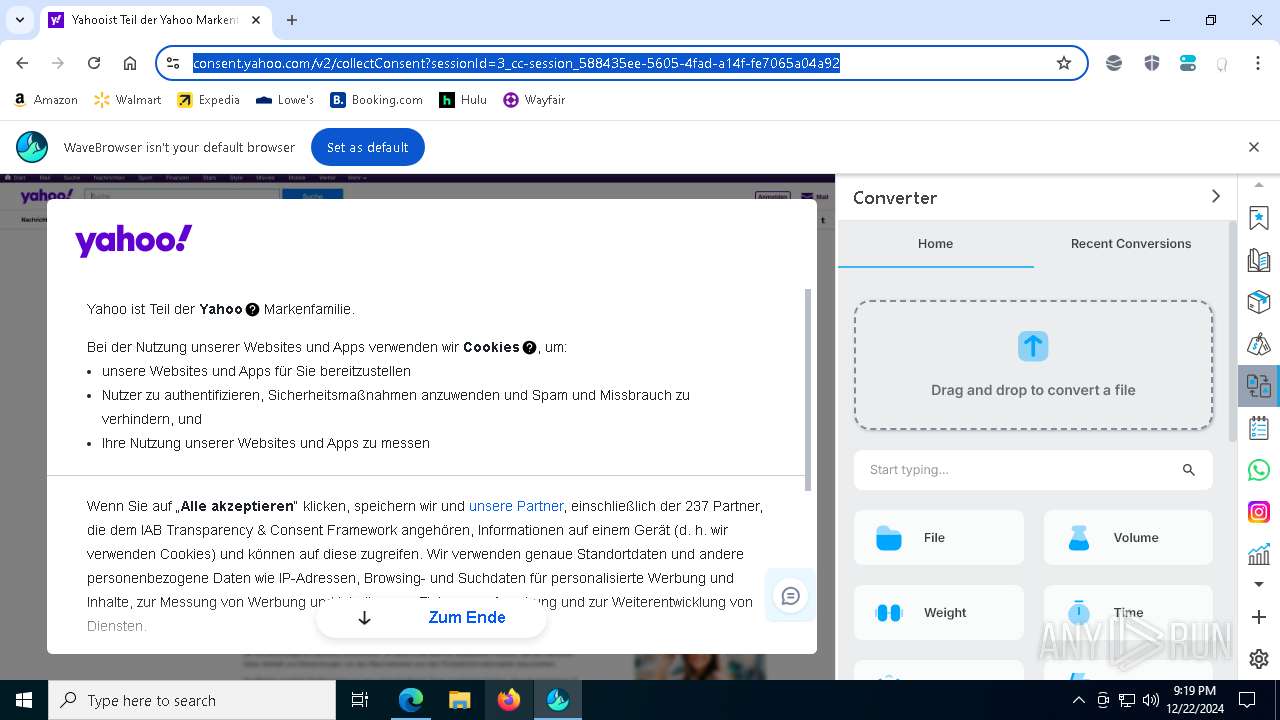This screenshot has width=1280, height=720.
Task: Open the package tracker sidebar icon
Action: coord(1258,301)
